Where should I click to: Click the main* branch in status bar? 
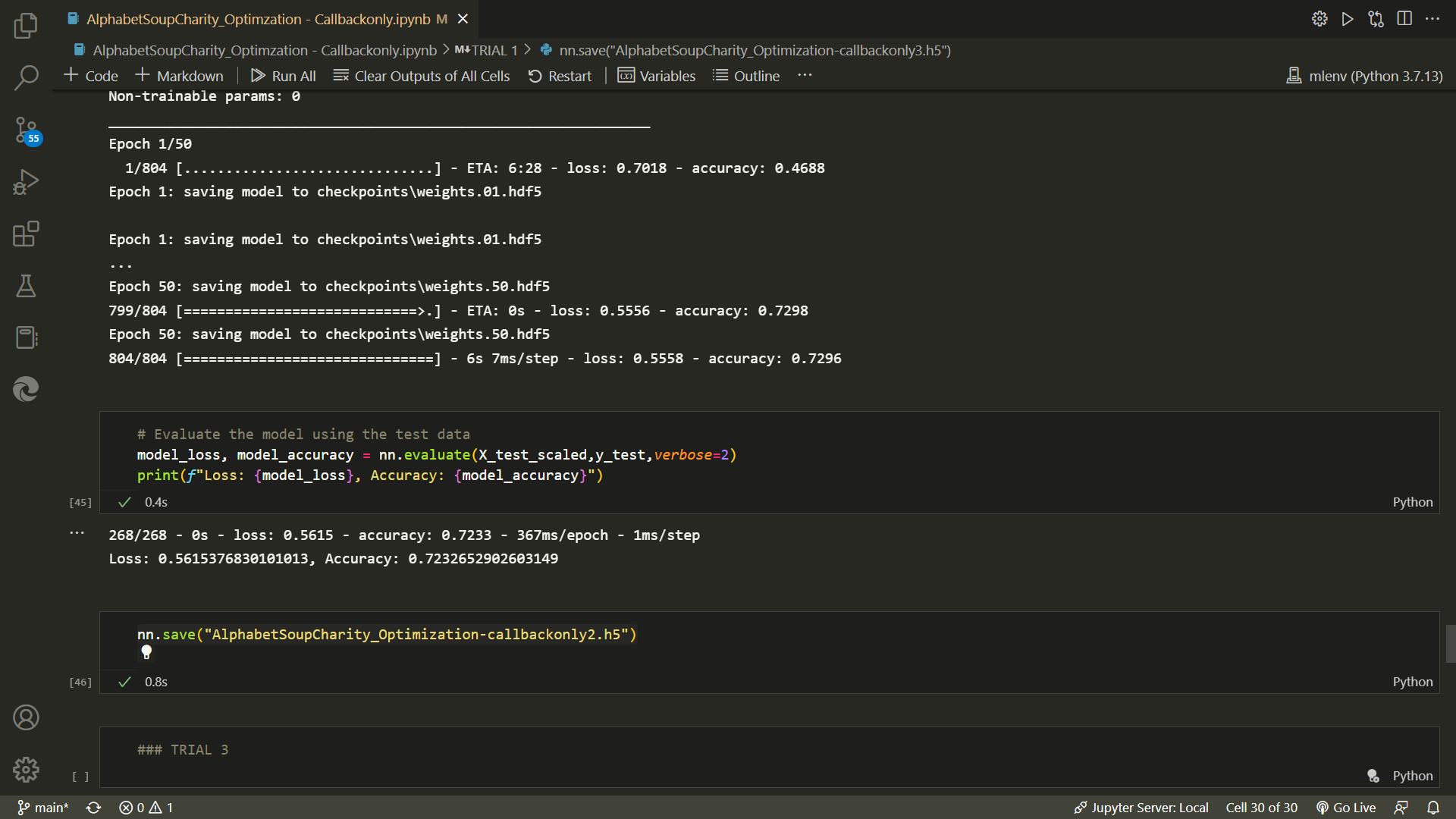point(43,808)
